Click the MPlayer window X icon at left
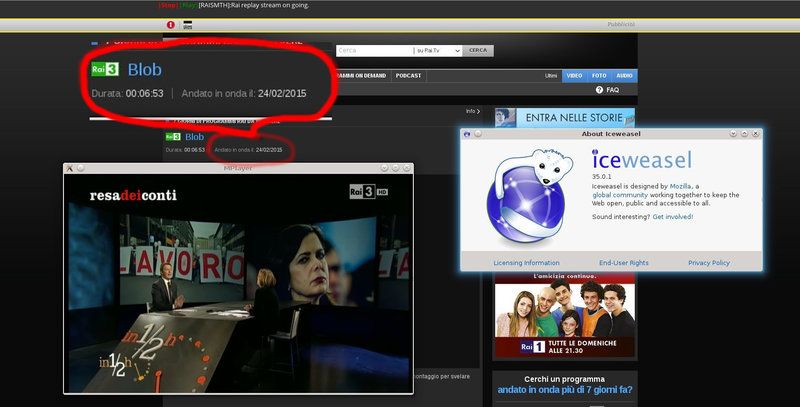The image size is (800, 407). point(69,168)
